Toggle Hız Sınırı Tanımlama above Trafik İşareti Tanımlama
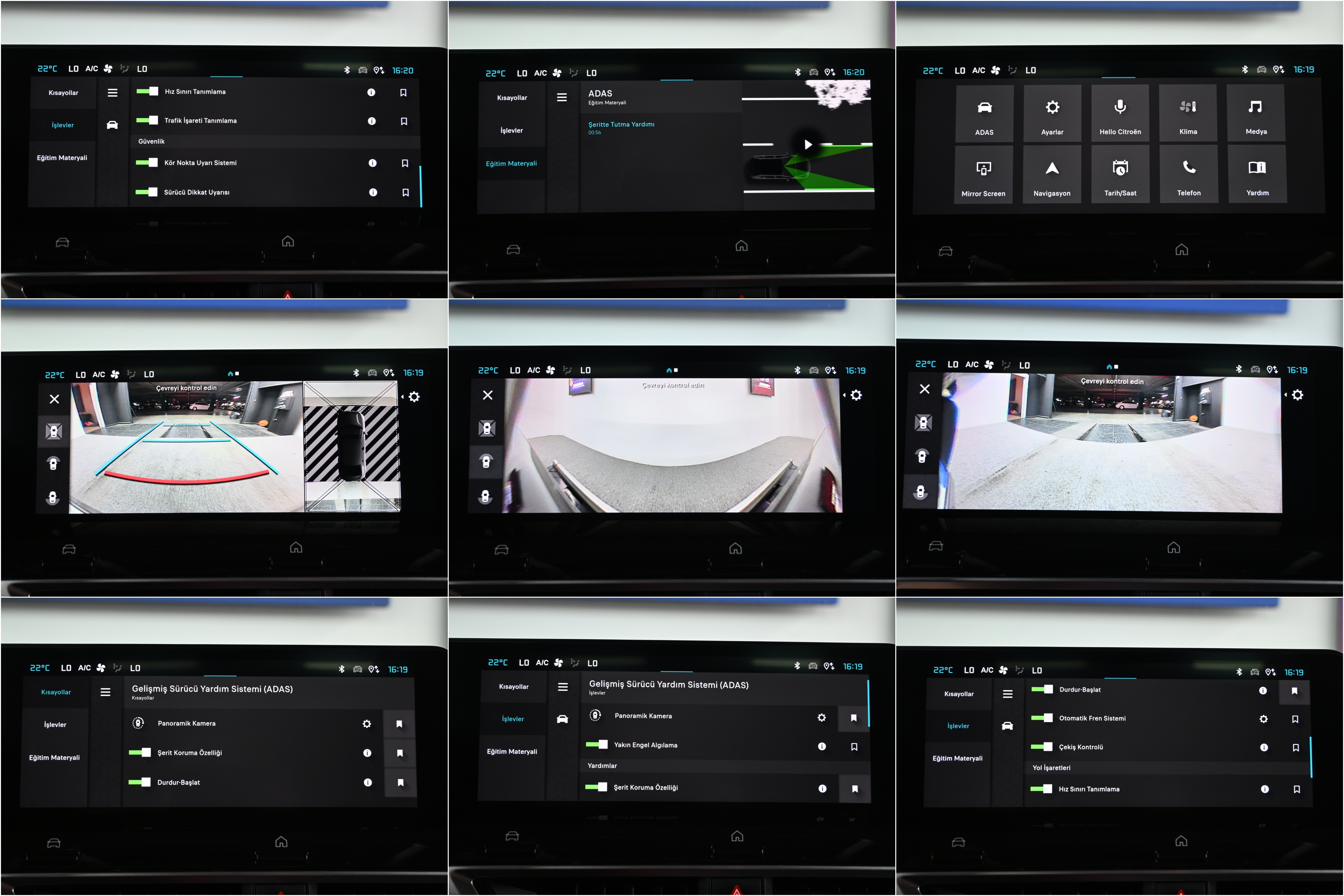1344x896 pixels. [x=147, y=91]
